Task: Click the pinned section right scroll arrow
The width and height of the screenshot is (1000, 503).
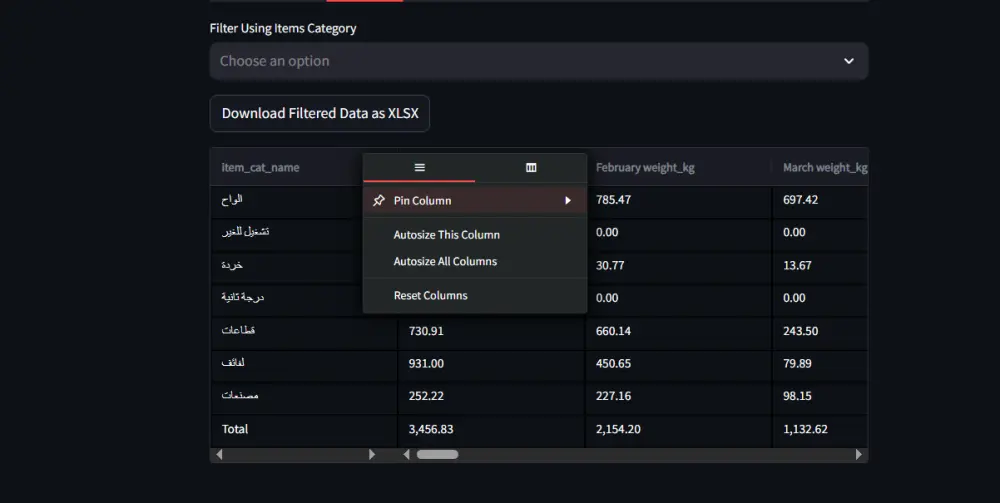Action: 372,454
